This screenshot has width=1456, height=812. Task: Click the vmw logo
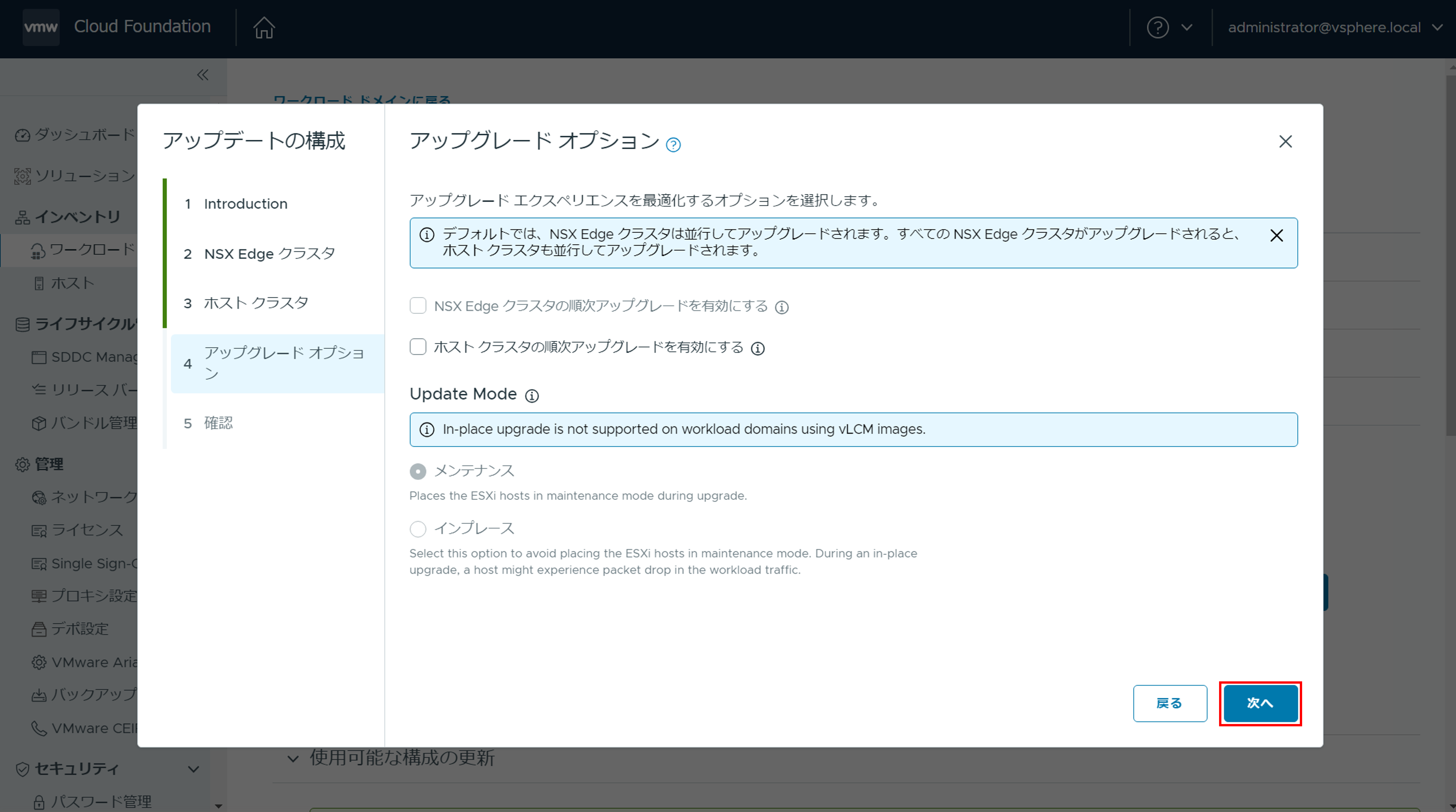coord(41,27)
